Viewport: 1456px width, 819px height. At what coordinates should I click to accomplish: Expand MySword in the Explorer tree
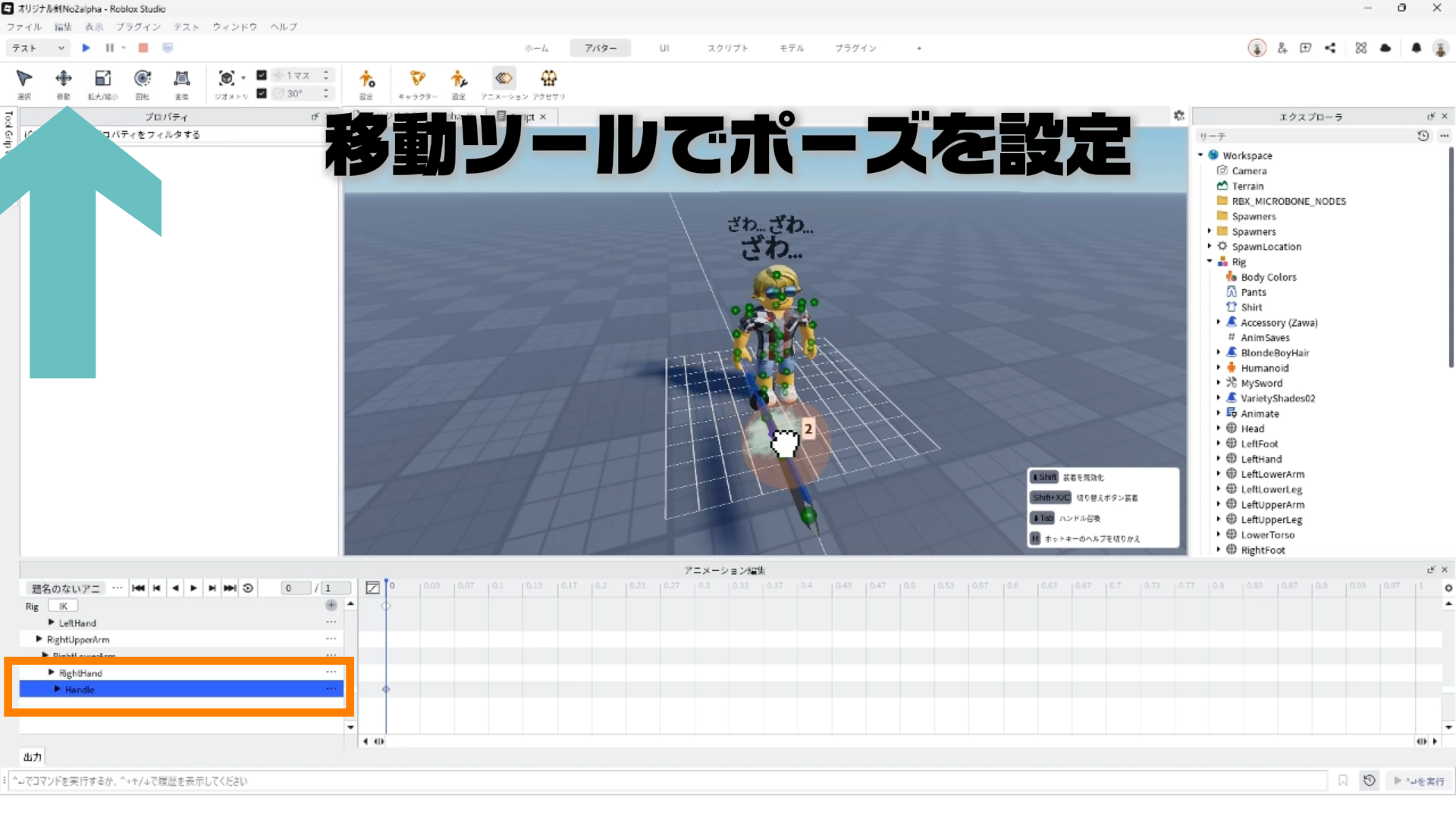point(1219,383)
